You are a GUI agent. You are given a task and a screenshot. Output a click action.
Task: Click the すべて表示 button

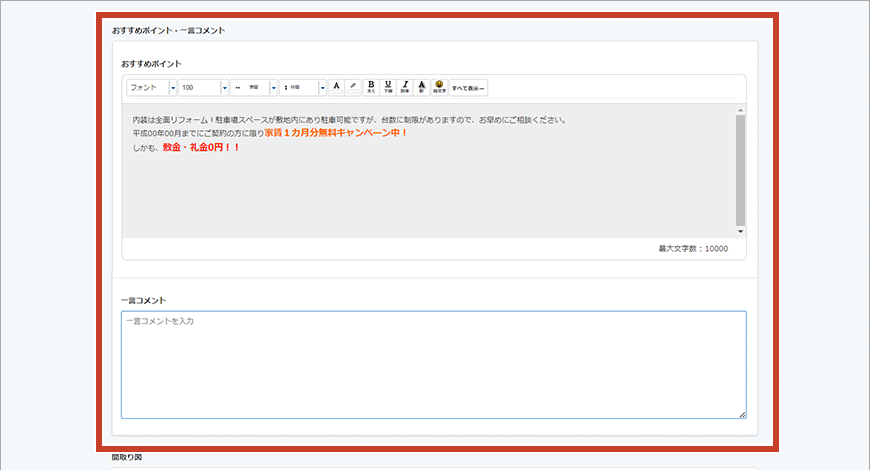[468, 88]
